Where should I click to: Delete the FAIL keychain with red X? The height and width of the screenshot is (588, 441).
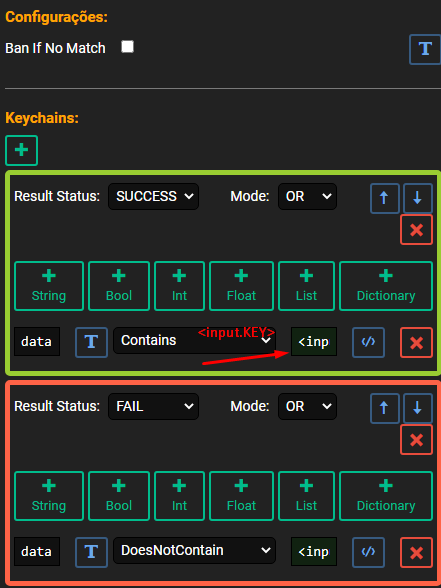click(416, 440)
